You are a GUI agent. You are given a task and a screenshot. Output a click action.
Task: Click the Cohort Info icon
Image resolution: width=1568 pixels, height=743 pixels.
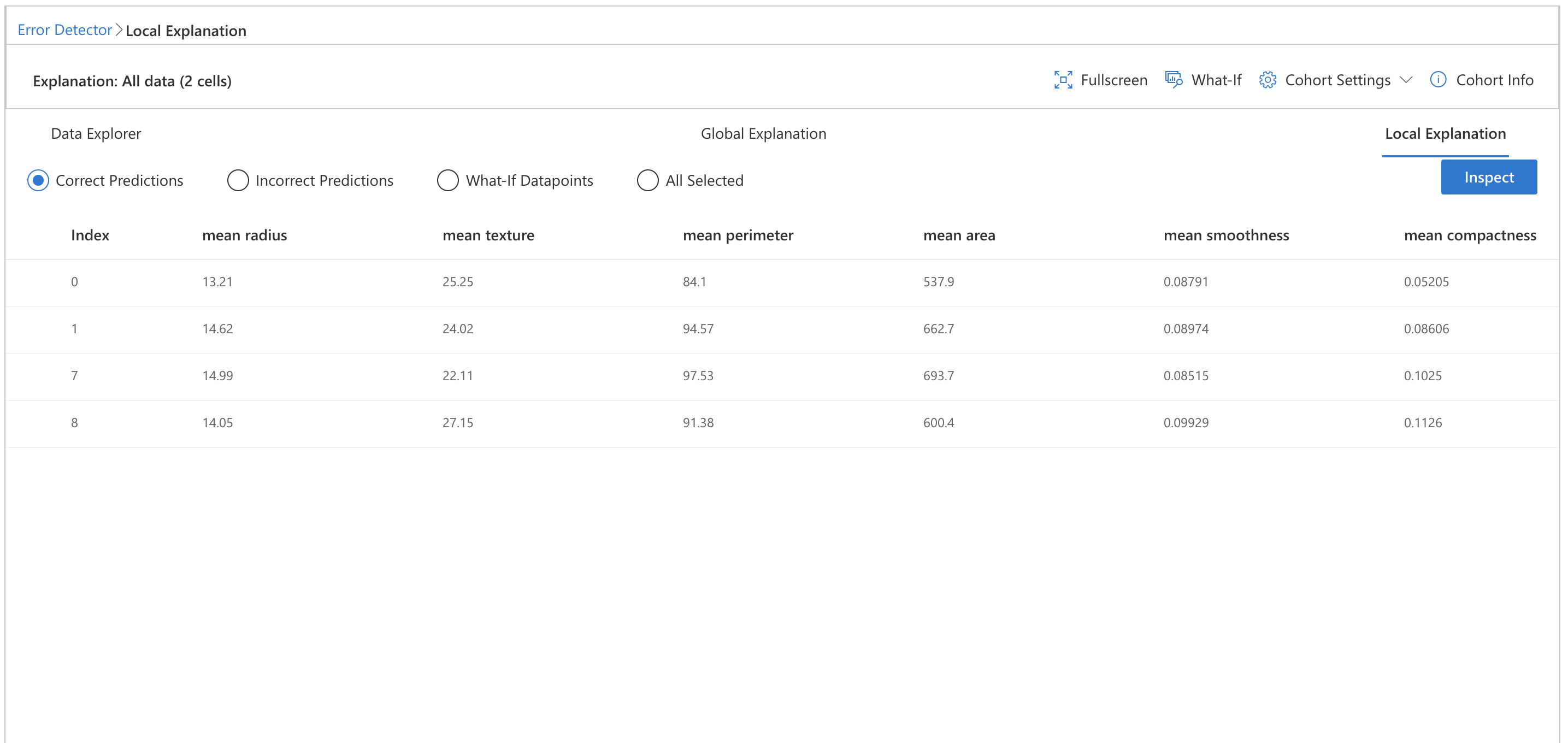tap(1438, 80)
